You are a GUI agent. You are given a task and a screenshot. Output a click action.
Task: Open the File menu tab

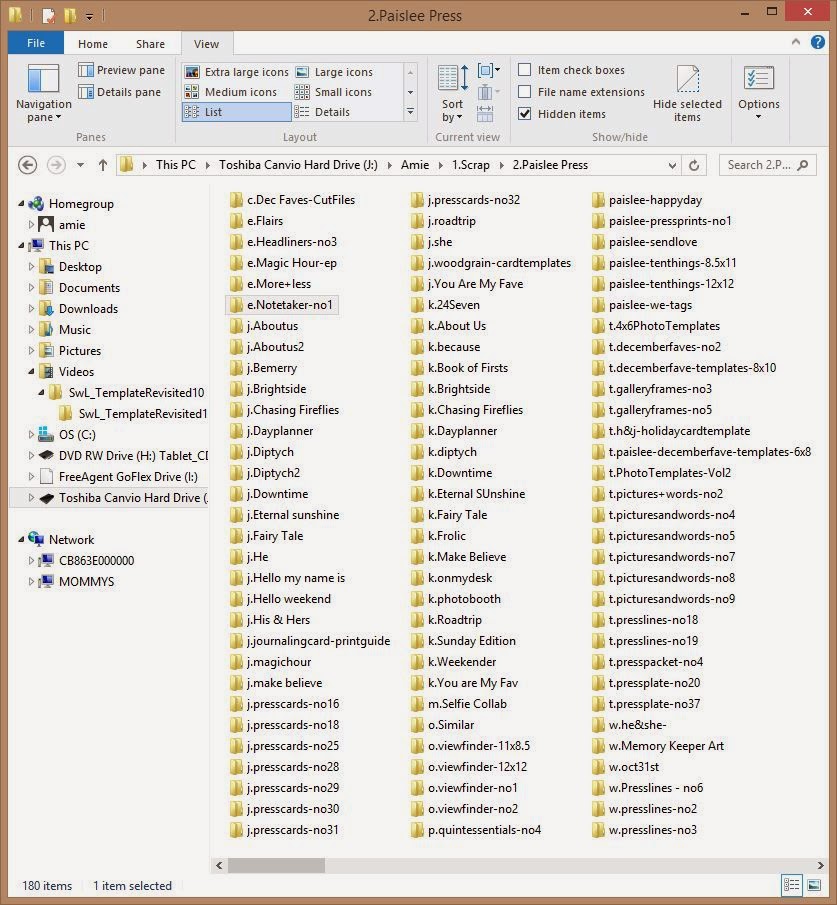[36, 43]
